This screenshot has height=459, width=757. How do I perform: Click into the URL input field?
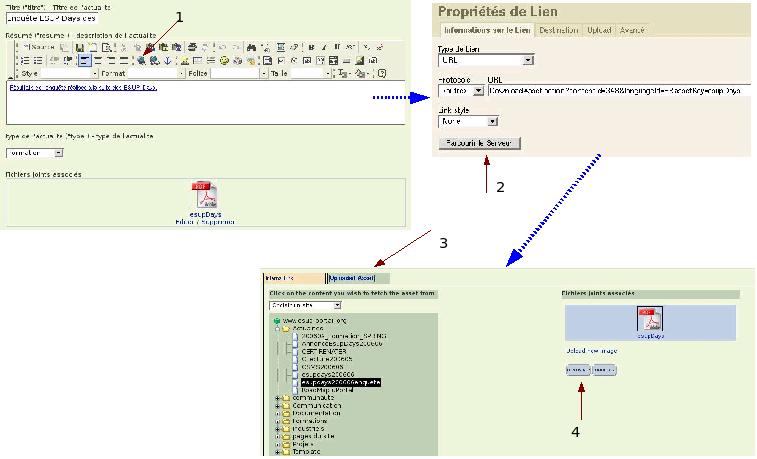pyautogui.click(x=620, y=91)
